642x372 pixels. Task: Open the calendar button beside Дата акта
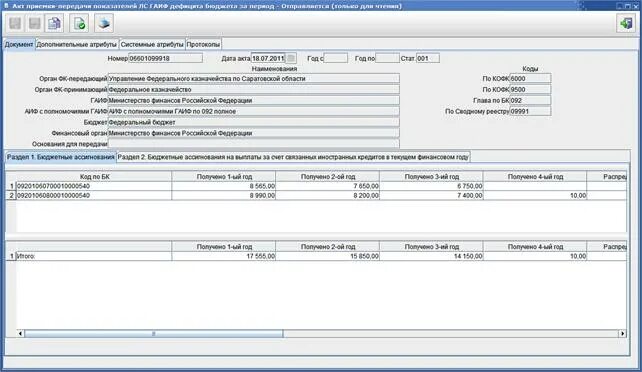click(291, 59)
